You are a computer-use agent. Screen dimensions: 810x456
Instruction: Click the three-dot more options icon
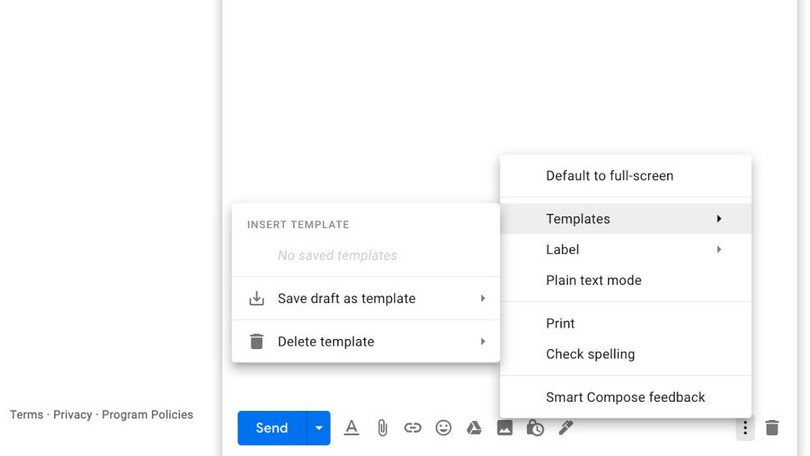(x=744, y=428)
